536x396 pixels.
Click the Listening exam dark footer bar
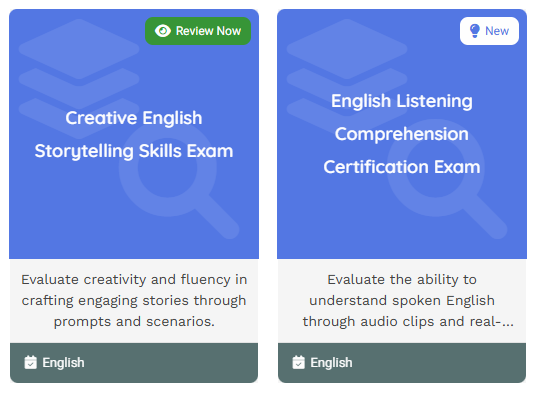402,363
